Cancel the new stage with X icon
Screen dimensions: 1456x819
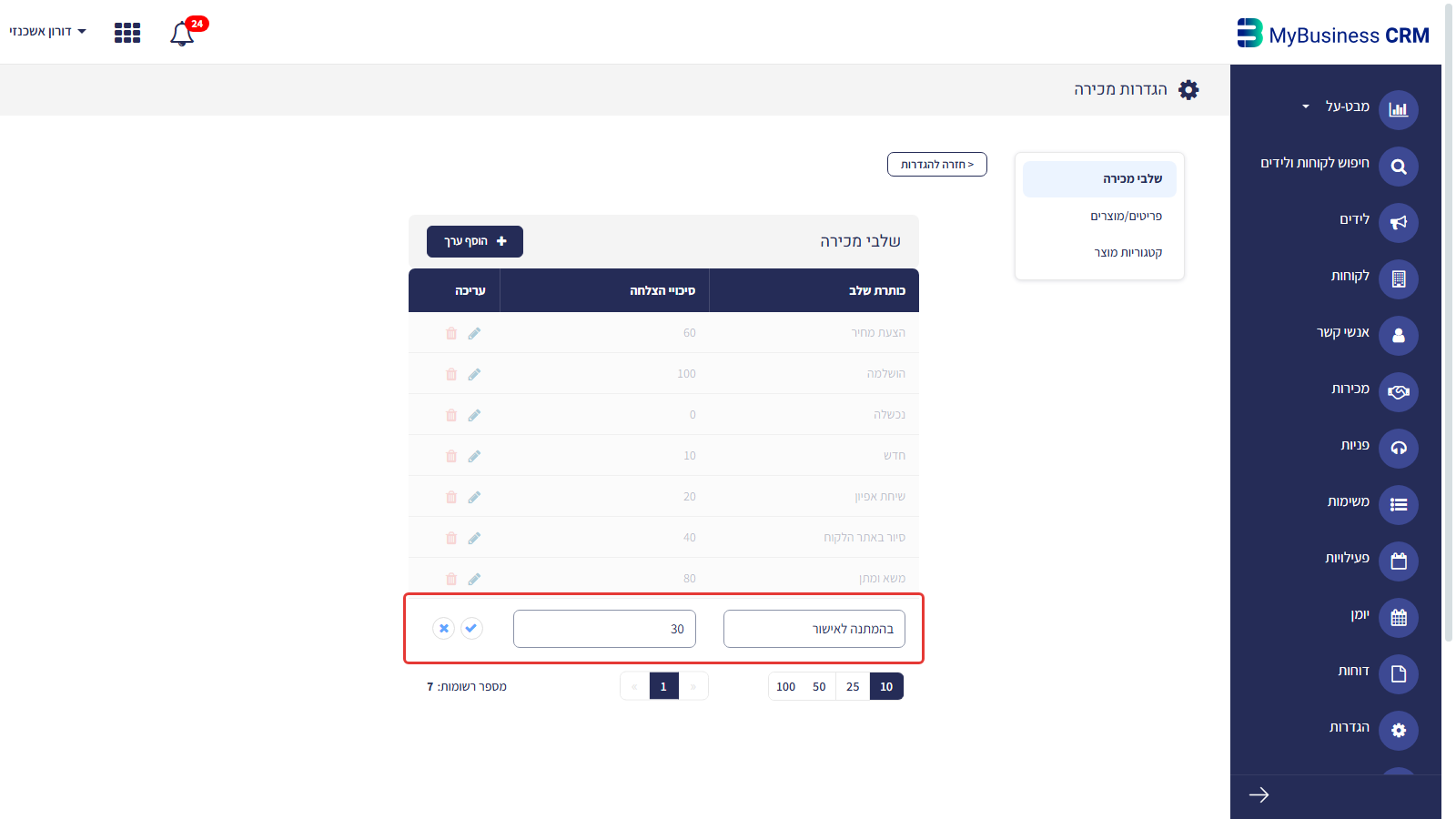[x=443, y=628]
